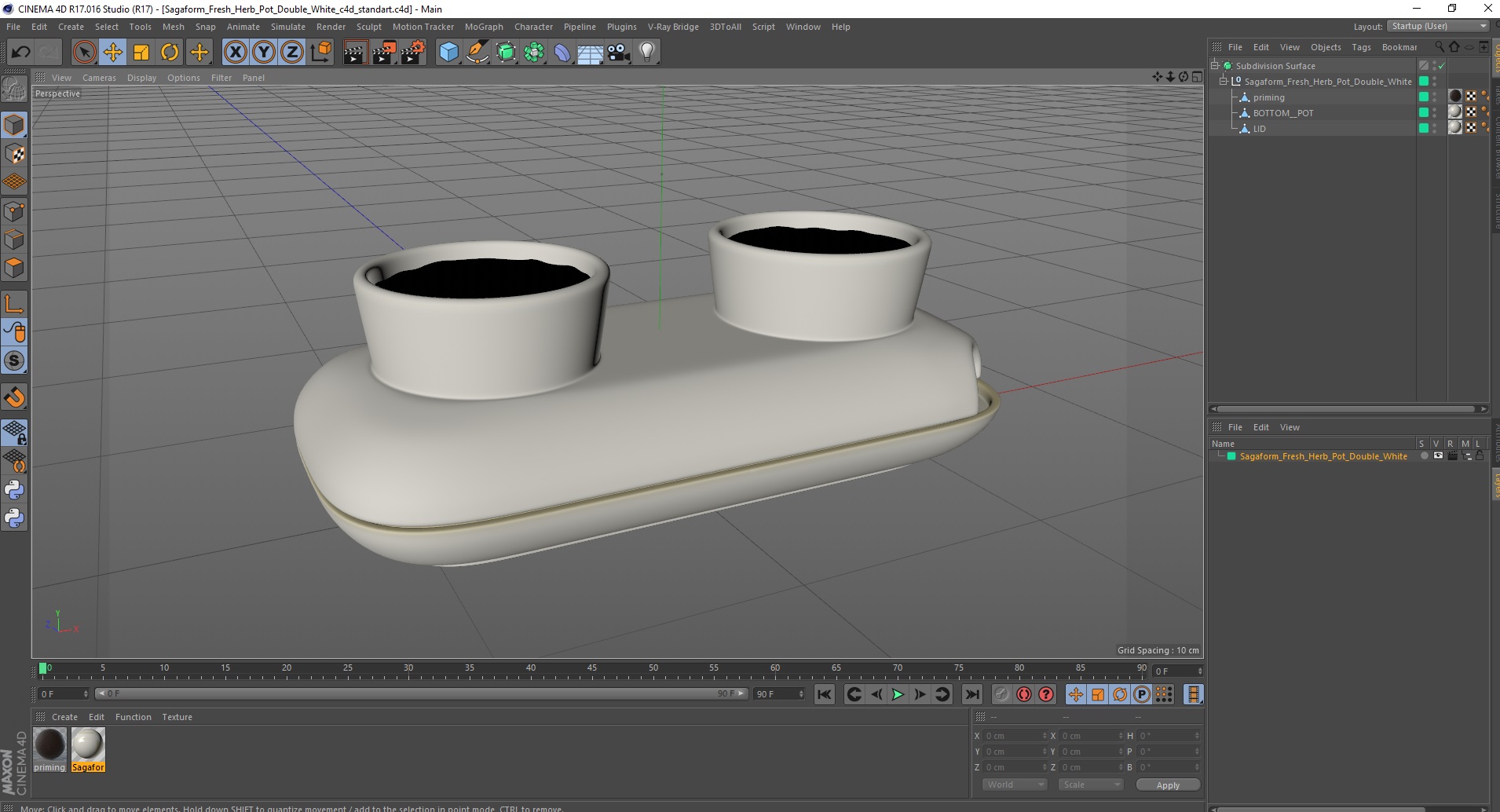The image size is (1500, 812).
Task: Enable Points mode in left toolbar
Action: [x=14, y=211]
